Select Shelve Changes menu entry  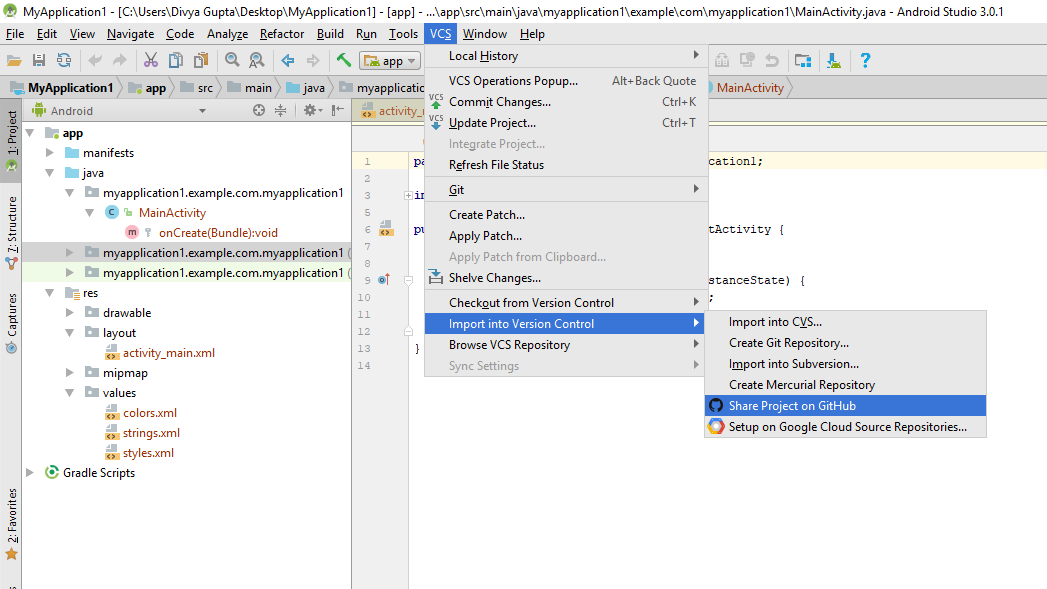pyautogui.click(x=566, y=278)
